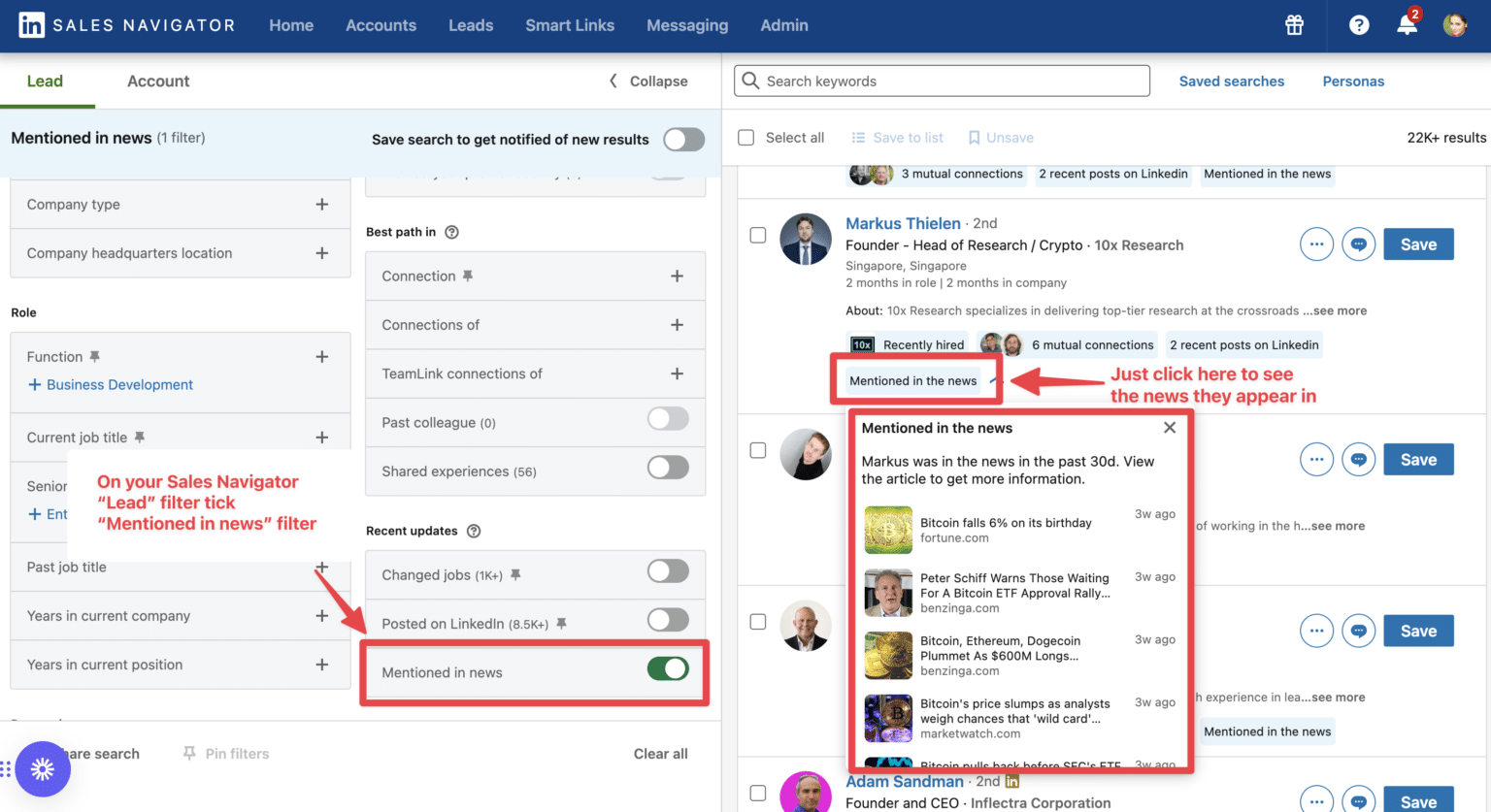Save Markus Thielen as a lead
This screenshot has height=812, width=1491.
pyautogui.click(x=1418, y=244)
